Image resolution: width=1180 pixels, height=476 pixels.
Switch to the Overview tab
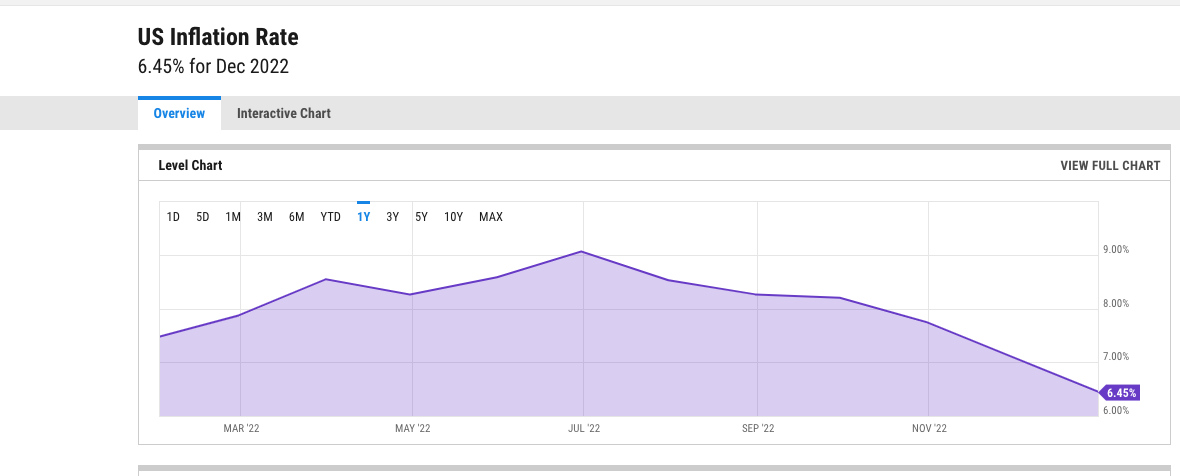179,114
